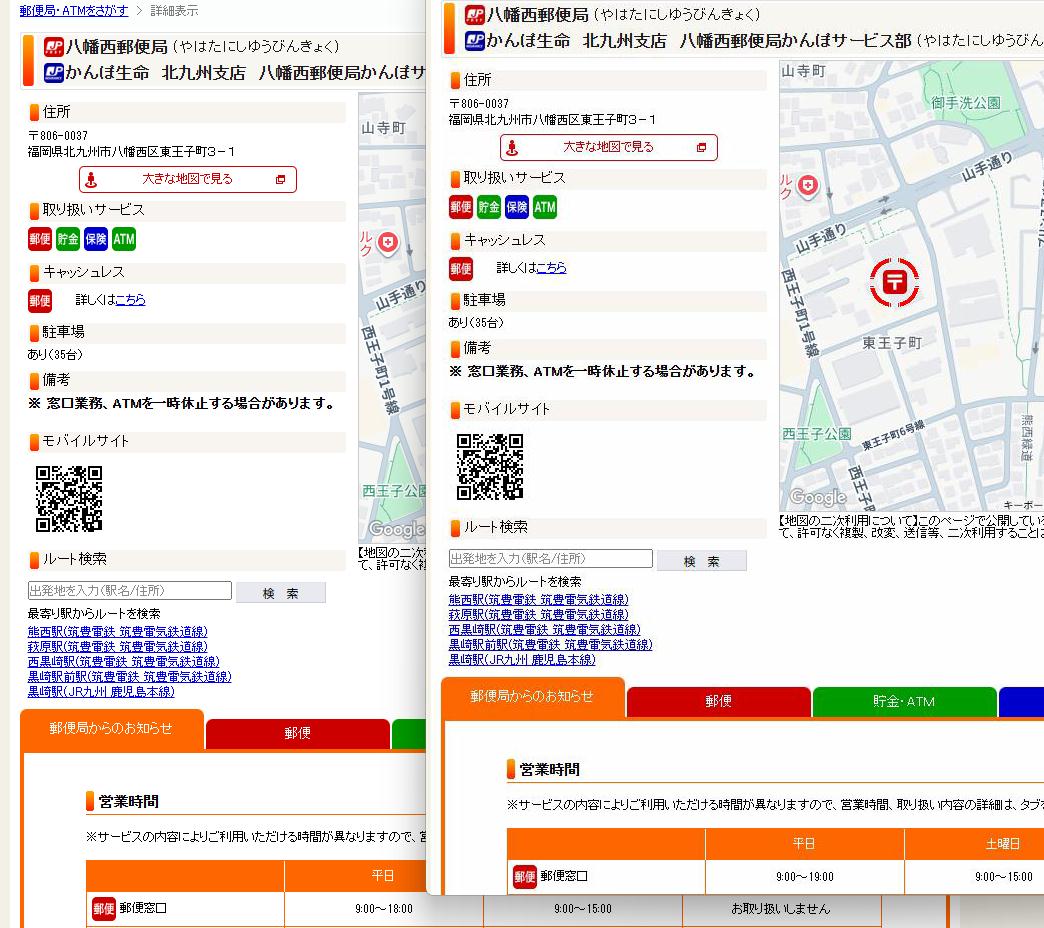Open the 黒崎駅前駅 route link in the right window
The width and height of the screenshot is (1044, 928).
550,644
